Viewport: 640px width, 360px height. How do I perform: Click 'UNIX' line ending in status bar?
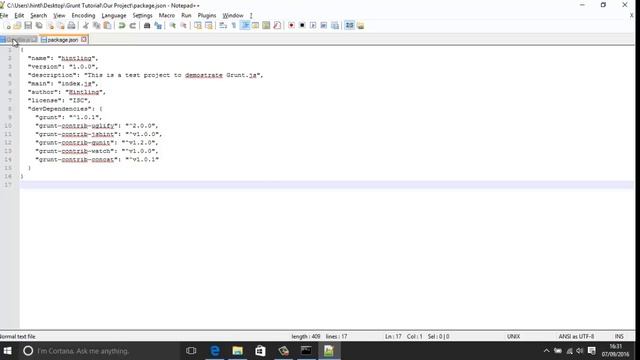coord(513,337)
